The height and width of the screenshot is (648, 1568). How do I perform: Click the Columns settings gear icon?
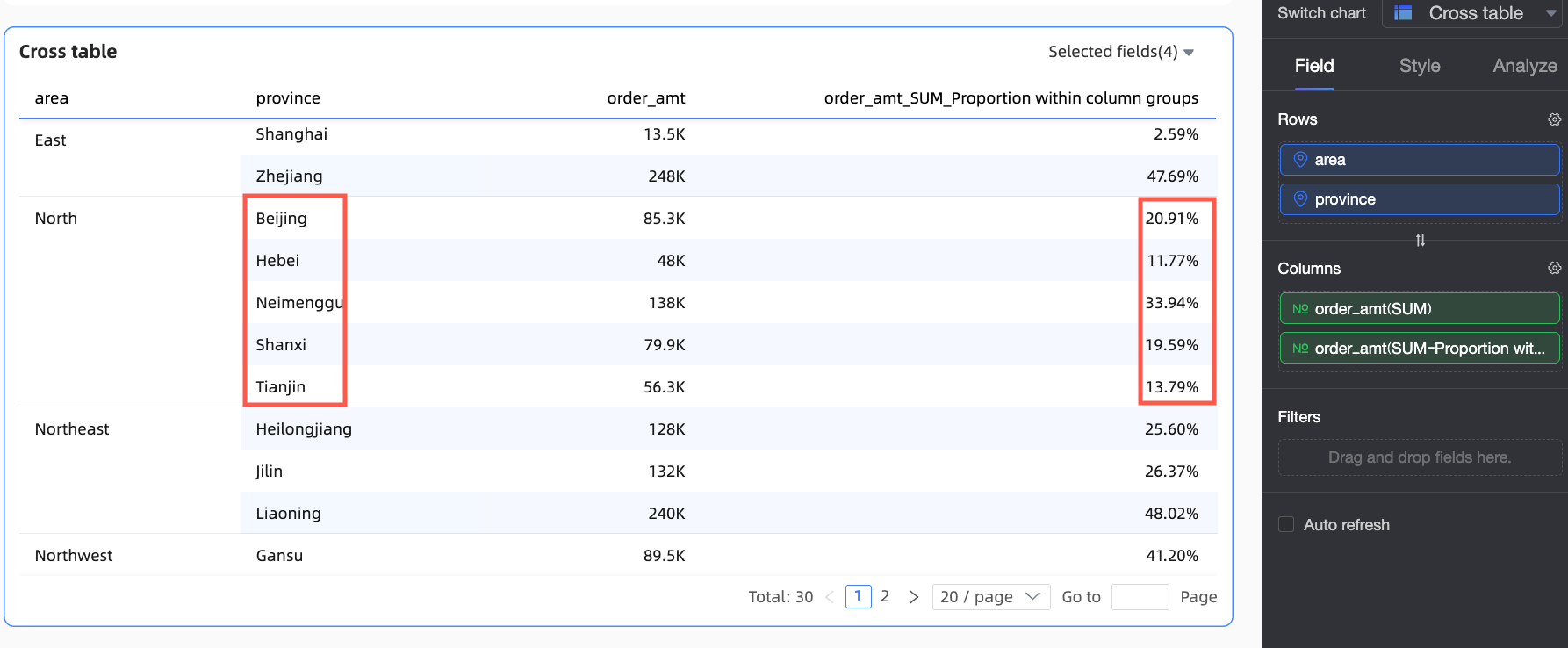click(1554, 268)
